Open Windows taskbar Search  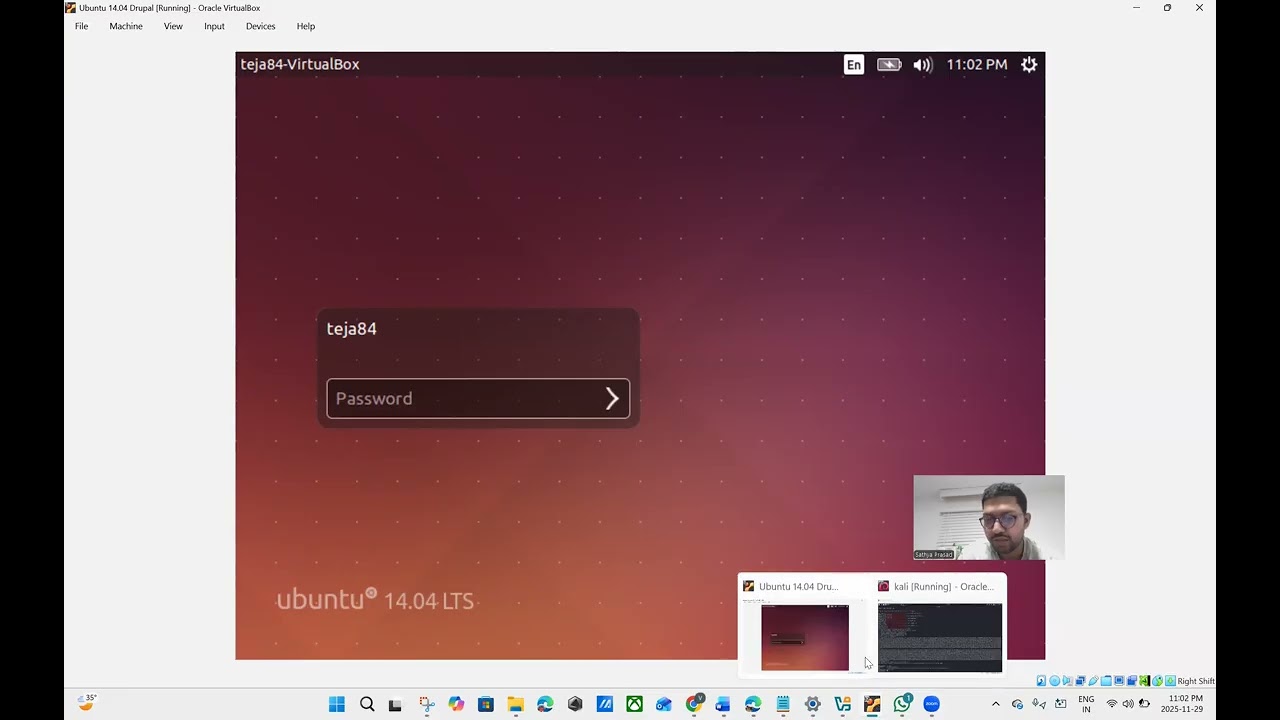(367, 704)
